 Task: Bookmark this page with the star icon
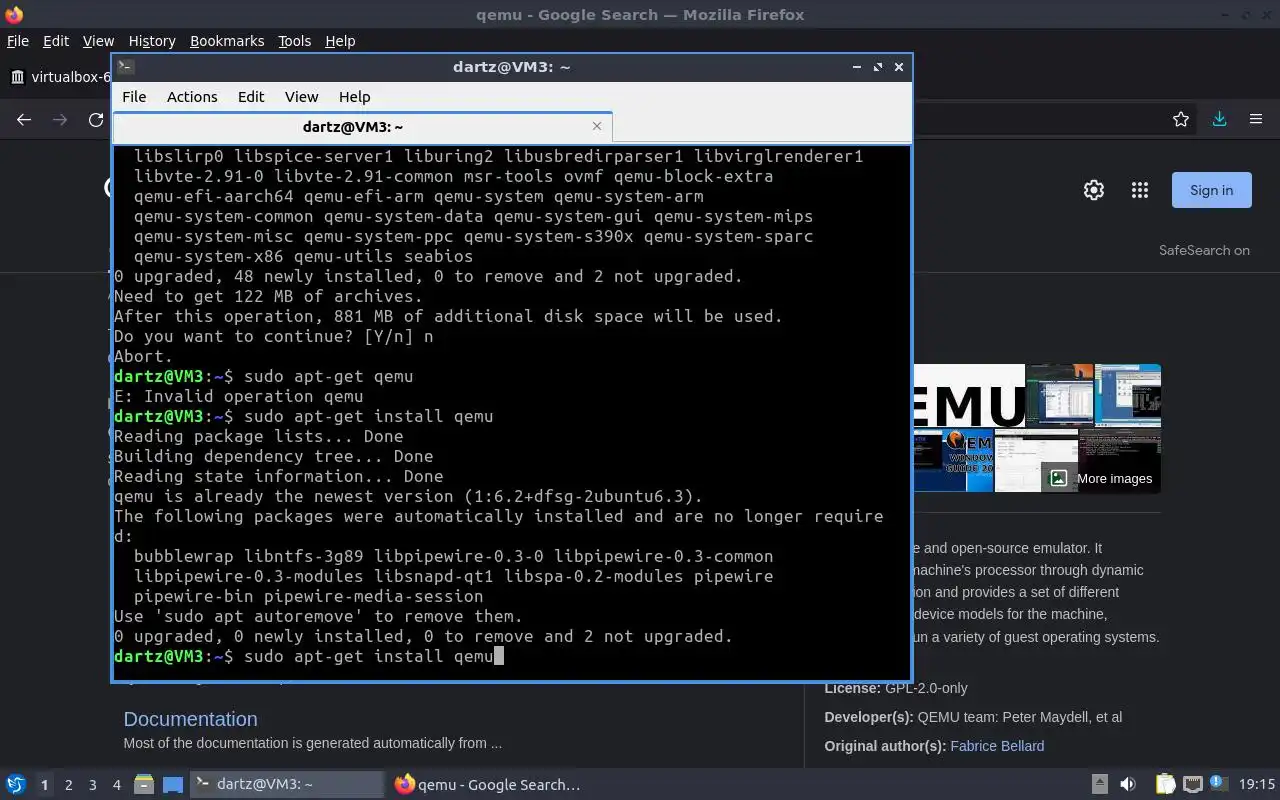click(1181, 120)
